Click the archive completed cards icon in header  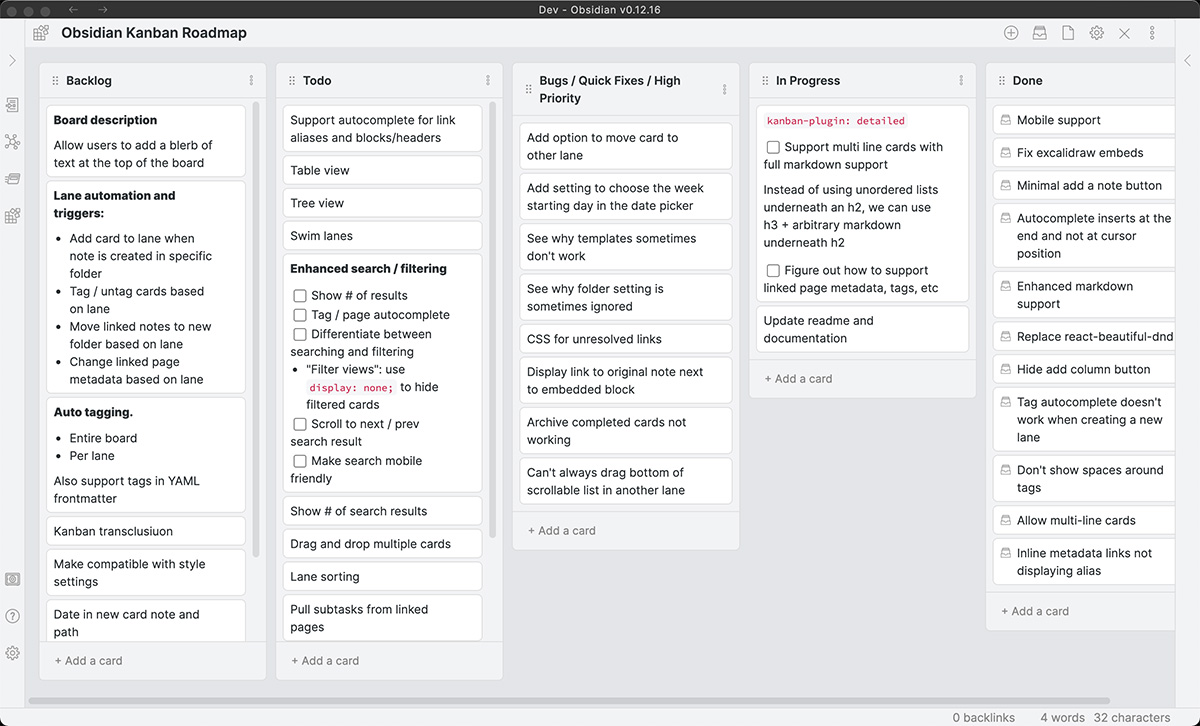[x=1040, y=33]
